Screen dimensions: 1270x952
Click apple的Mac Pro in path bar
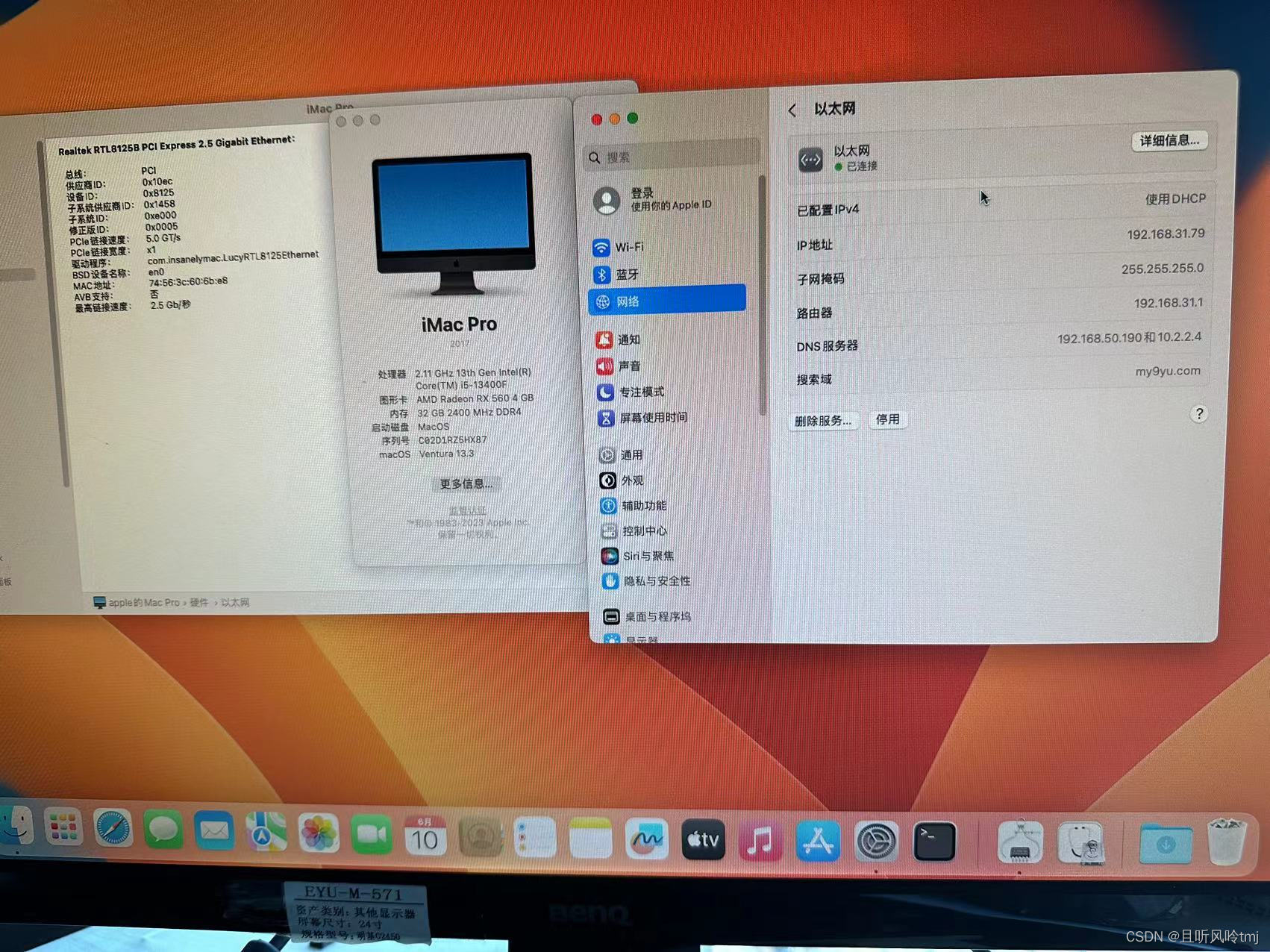click(137, 602)
